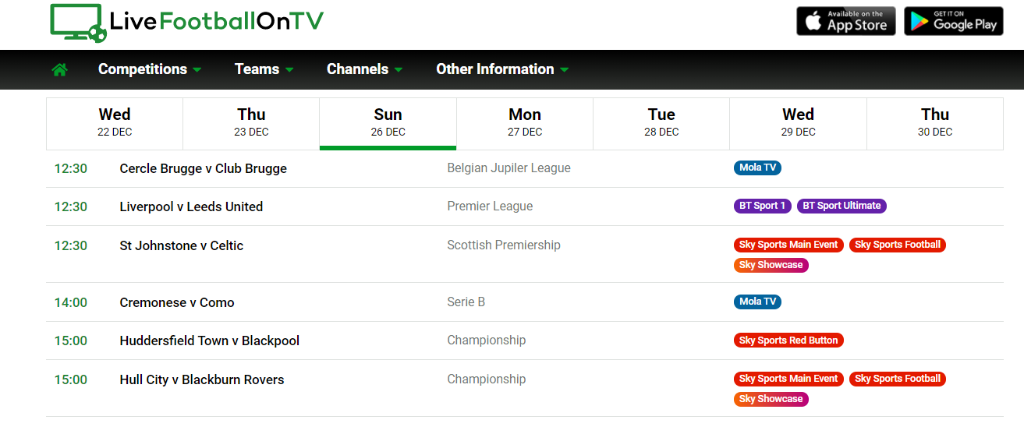
Task: Click Mola TV badge for Cremonese match
Action: tap(757, 302)
